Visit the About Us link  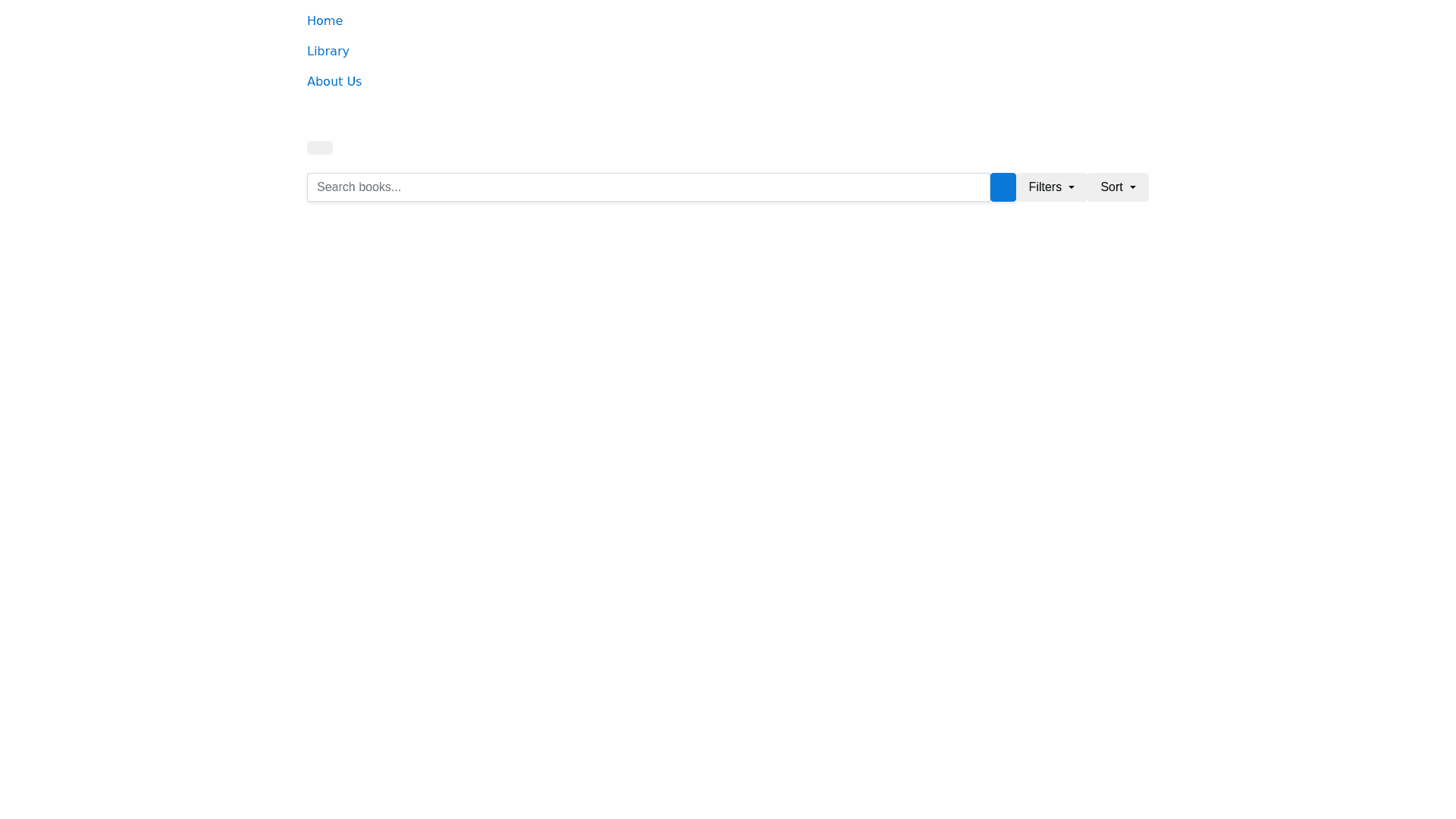[334, 82]
